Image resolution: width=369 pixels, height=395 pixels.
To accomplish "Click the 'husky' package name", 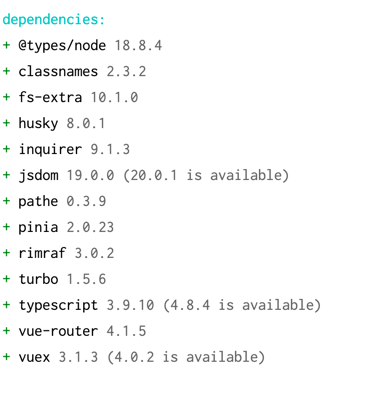I will (x=38, y=124).
